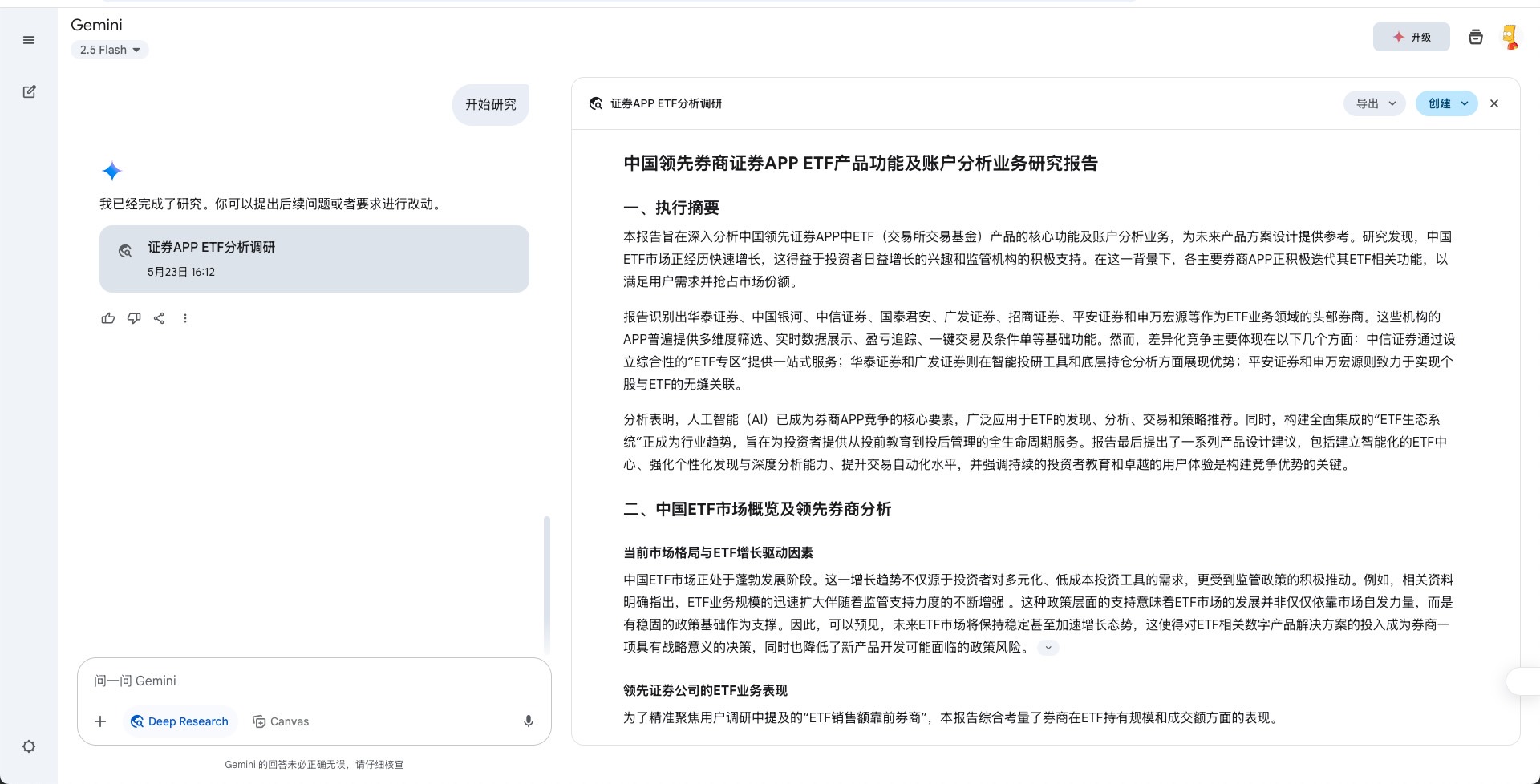Image resolution: width=1540 pixels, height=784 pixels.
Task: Start a new chat with pencil icon
Action: [29, 91]
